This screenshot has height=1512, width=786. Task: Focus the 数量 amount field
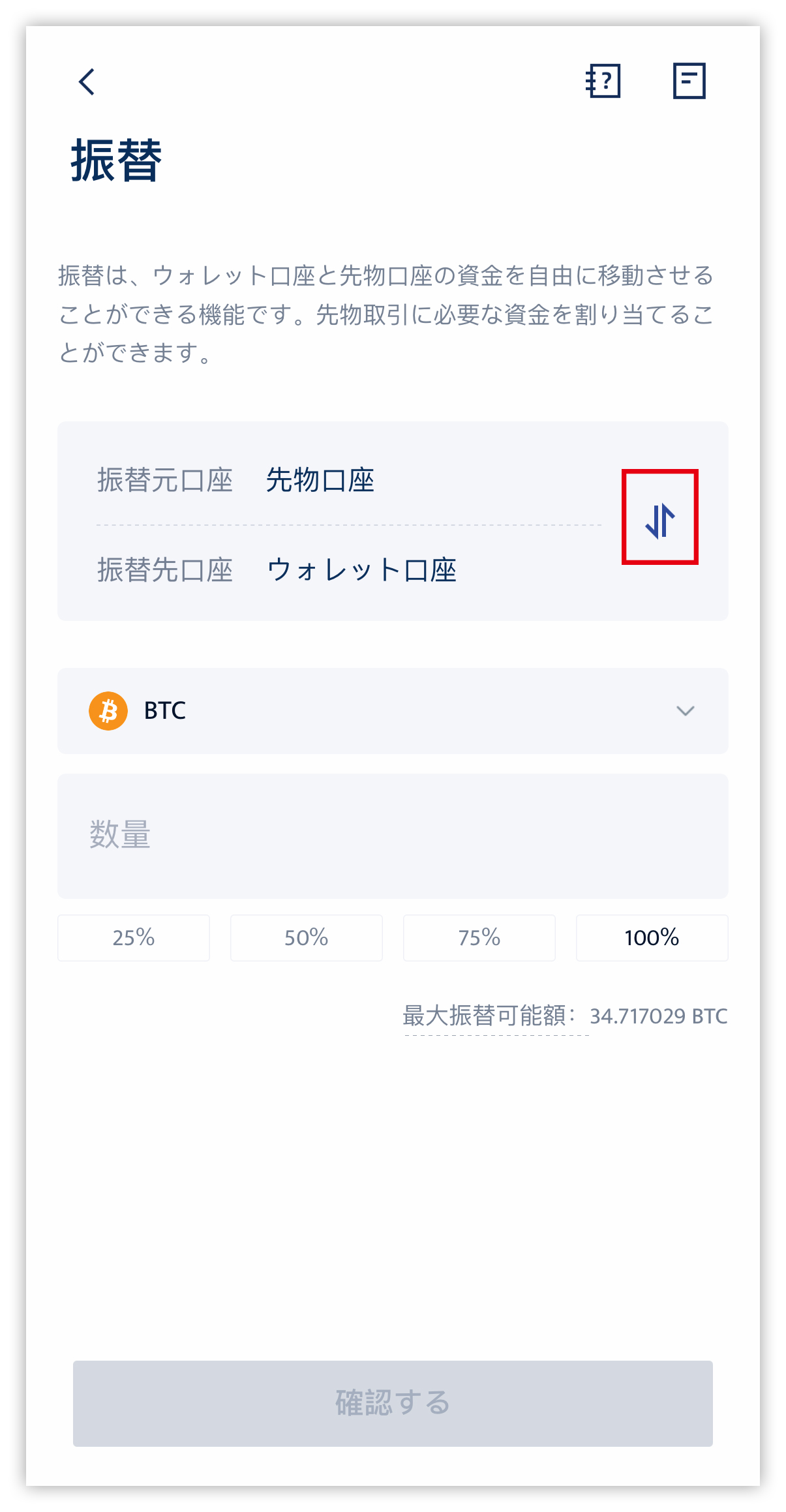click(x=393, y=836)
